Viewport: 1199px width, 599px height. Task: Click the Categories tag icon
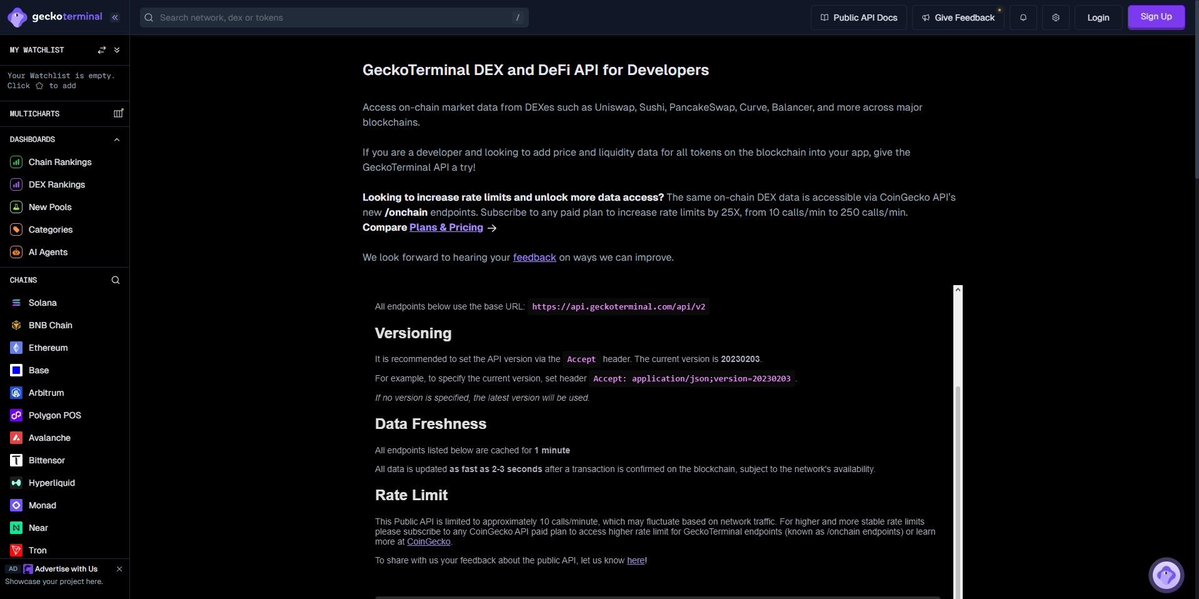pos(15,230)
